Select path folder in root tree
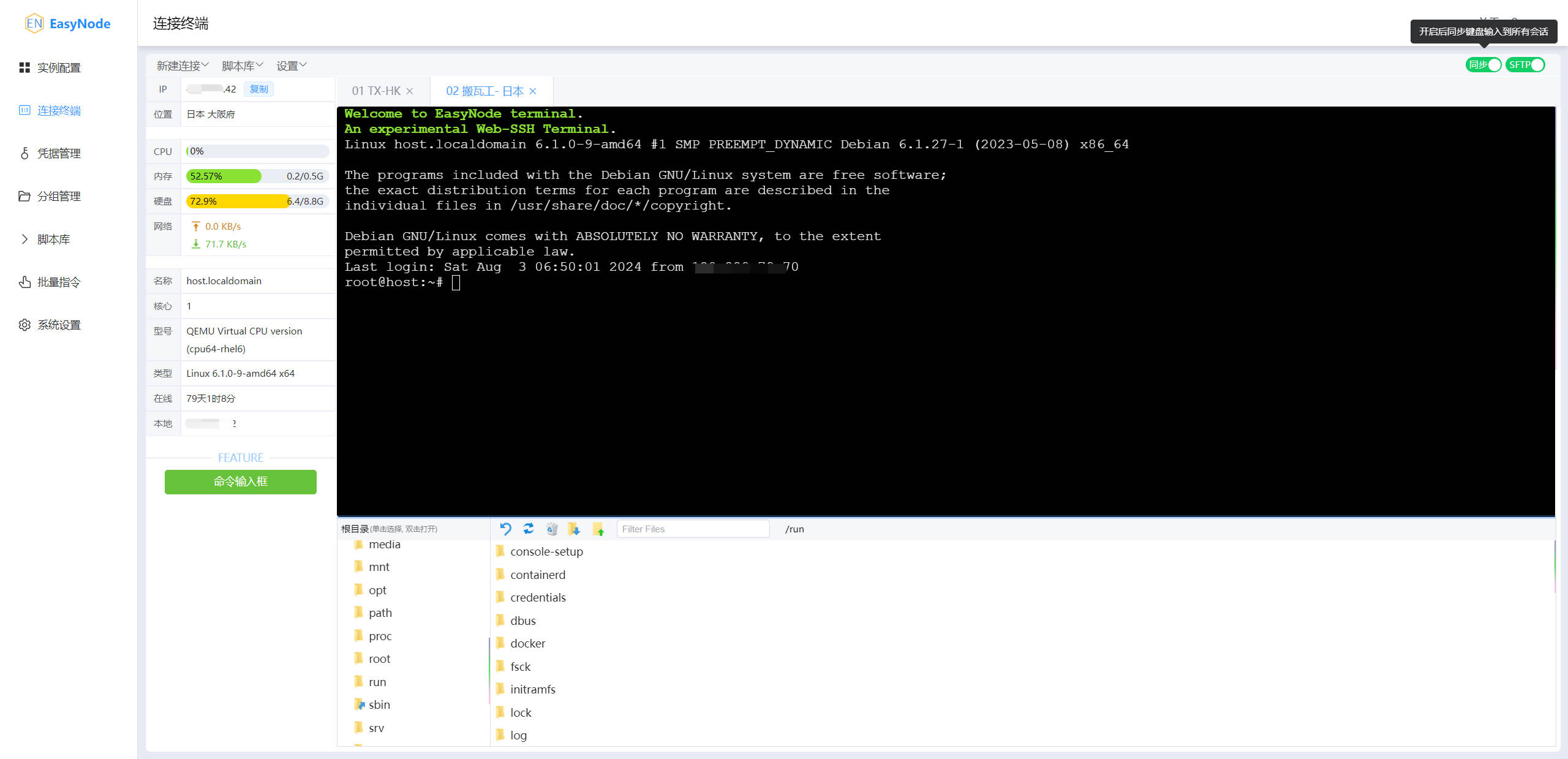 coord(380,613)
